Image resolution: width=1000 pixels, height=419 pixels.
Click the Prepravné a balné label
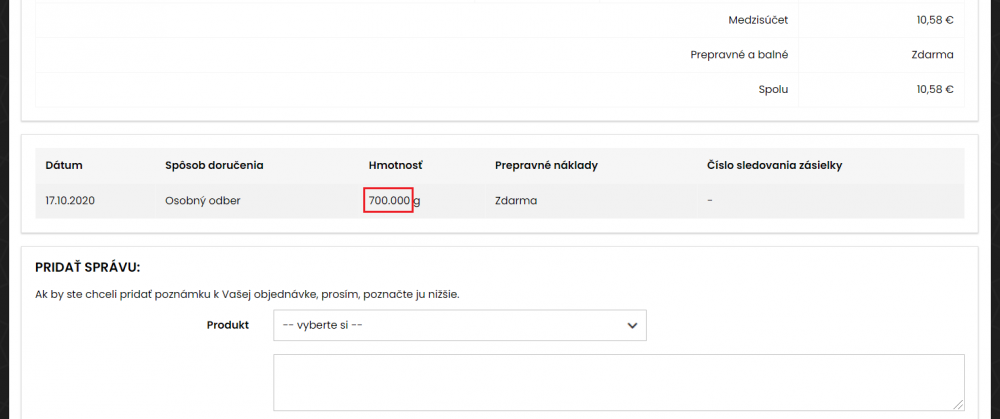pyautogui.click(x=739, y=55)
